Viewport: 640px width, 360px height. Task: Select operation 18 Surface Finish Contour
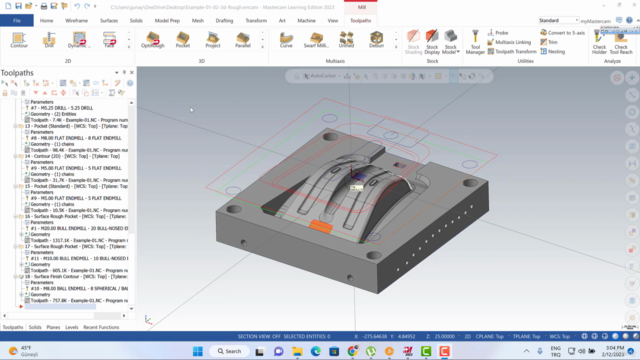point(76,276)
